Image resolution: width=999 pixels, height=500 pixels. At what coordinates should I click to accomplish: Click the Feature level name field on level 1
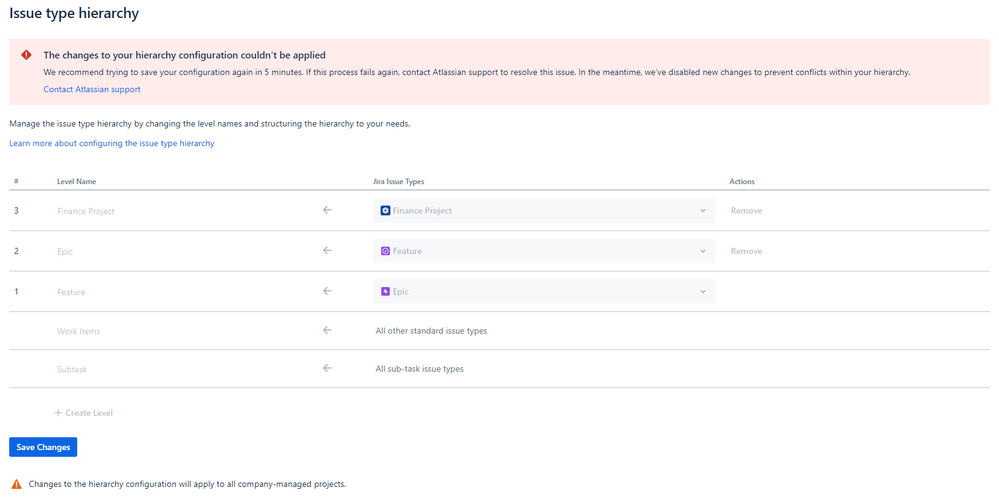[71, 292]
